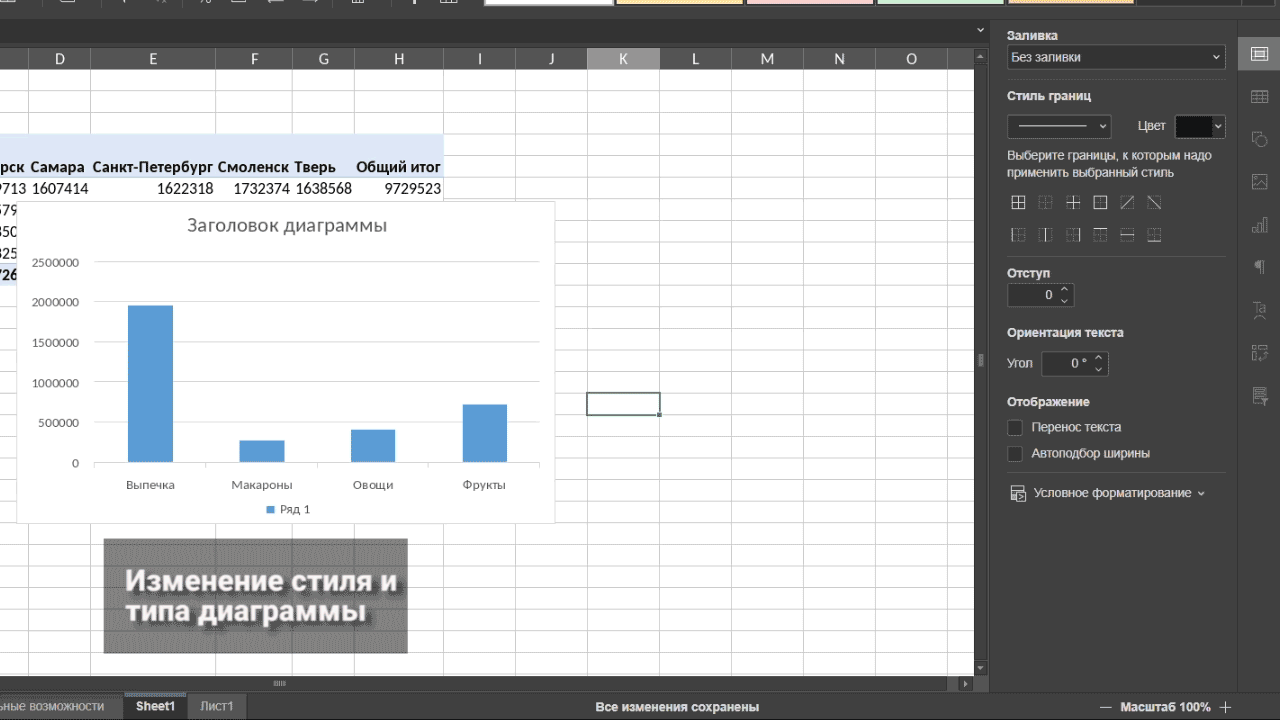Viewport: 1280px width, 720px height.
Task: Increase Угол angle with up arrow
Action: click(x=1099, y=358)
